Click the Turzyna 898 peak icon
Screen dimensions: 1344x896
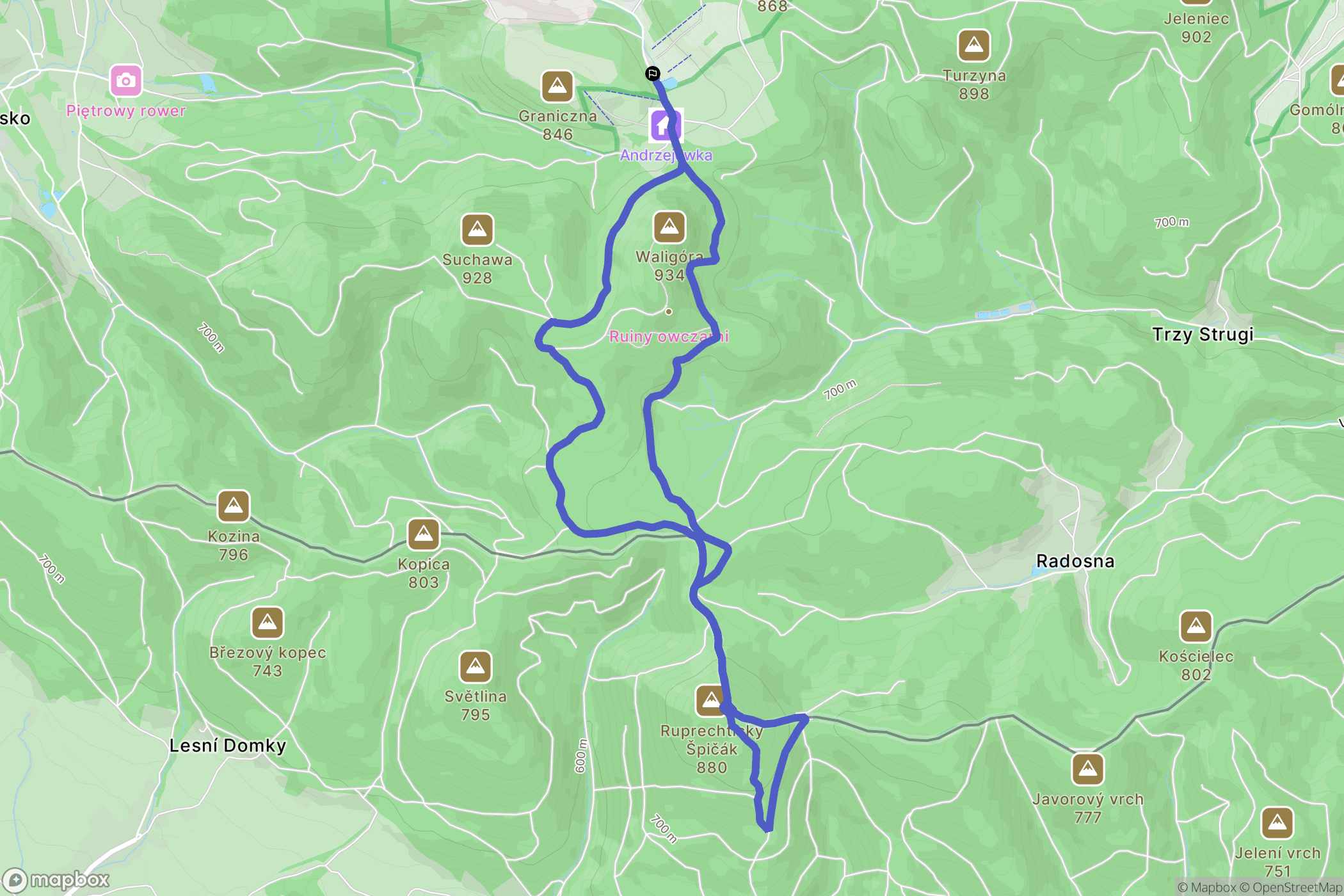pos(974,46)
